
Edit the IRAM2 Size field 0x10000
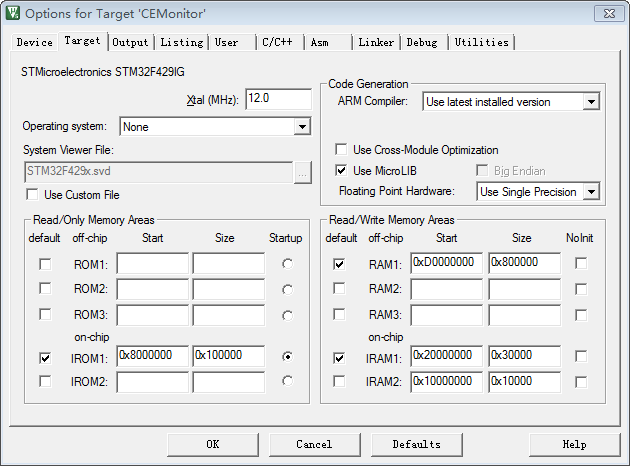point(524,382)
